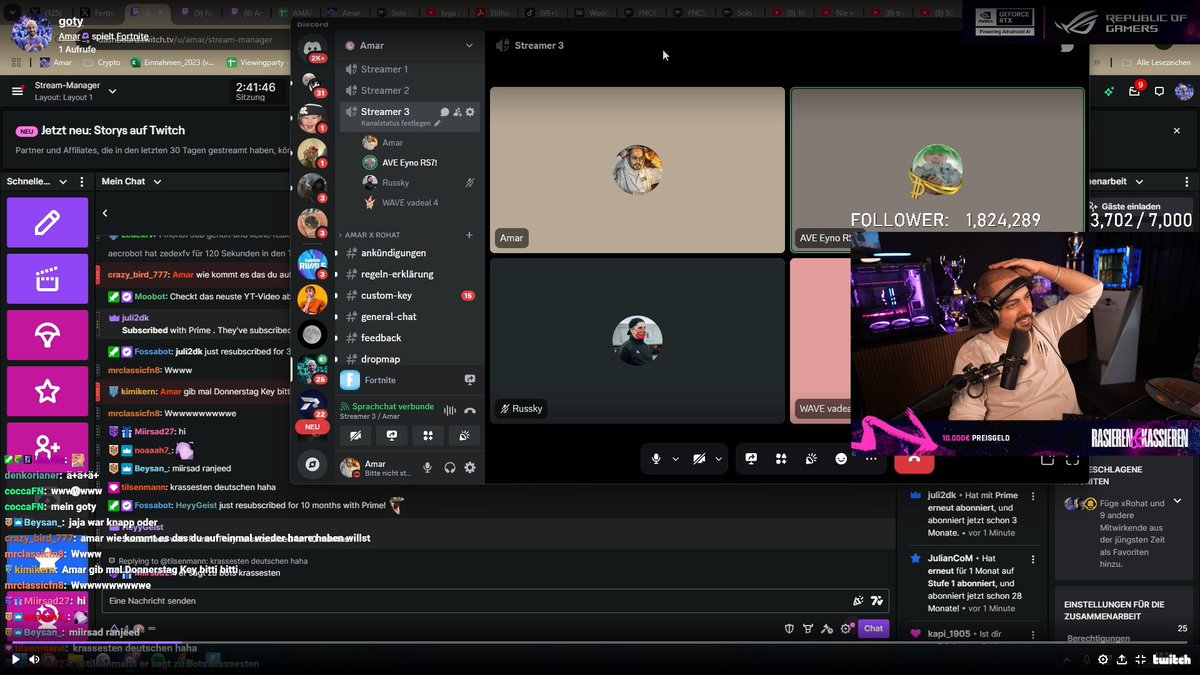Viewport: 1200px width, 675px height.
Task: Mute Twitch player volume speaker
Action: (34, 660)
